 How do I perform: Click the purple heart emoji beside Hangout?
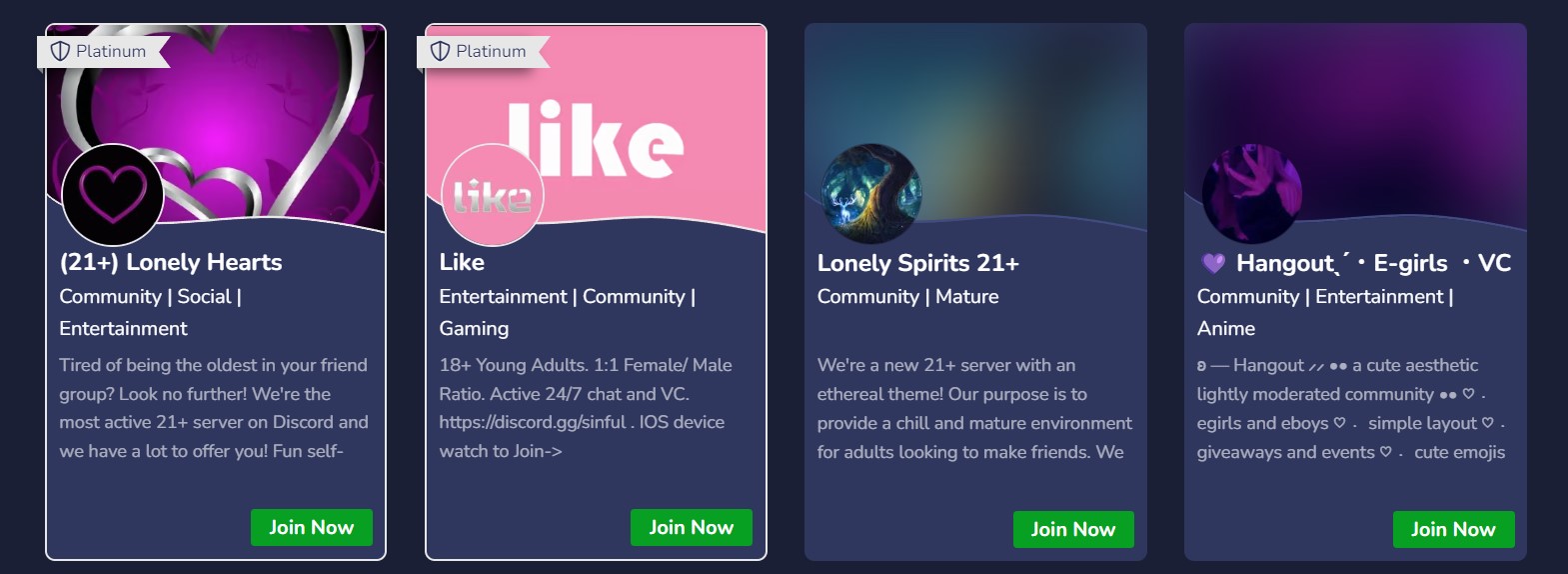[x=1213, y=263]
